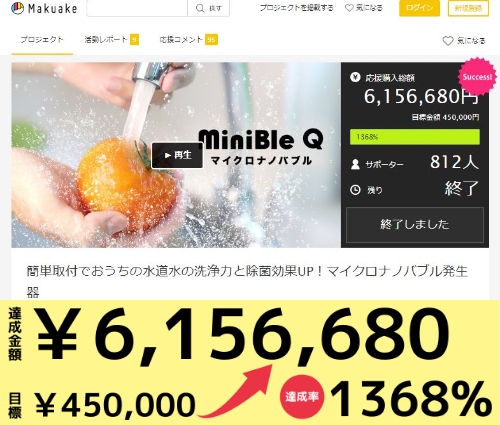
Task: Click the search input field
Action: click(137, 8)
